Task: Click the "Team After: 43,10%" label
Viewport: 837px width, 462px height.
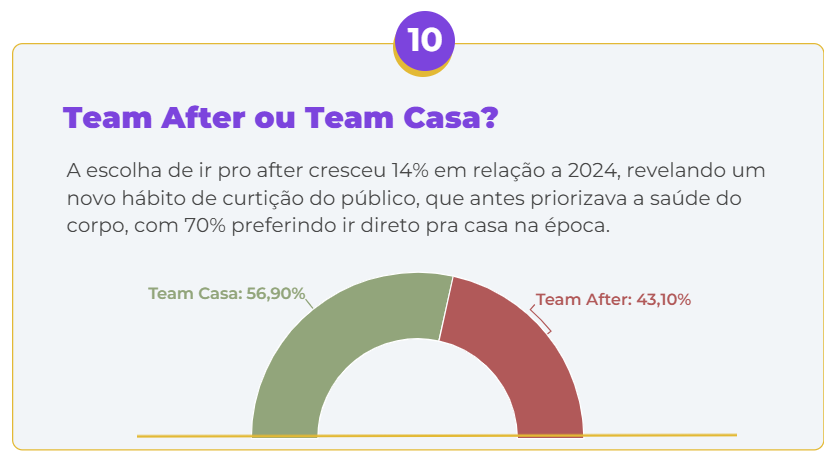Action: click(613, 299)
